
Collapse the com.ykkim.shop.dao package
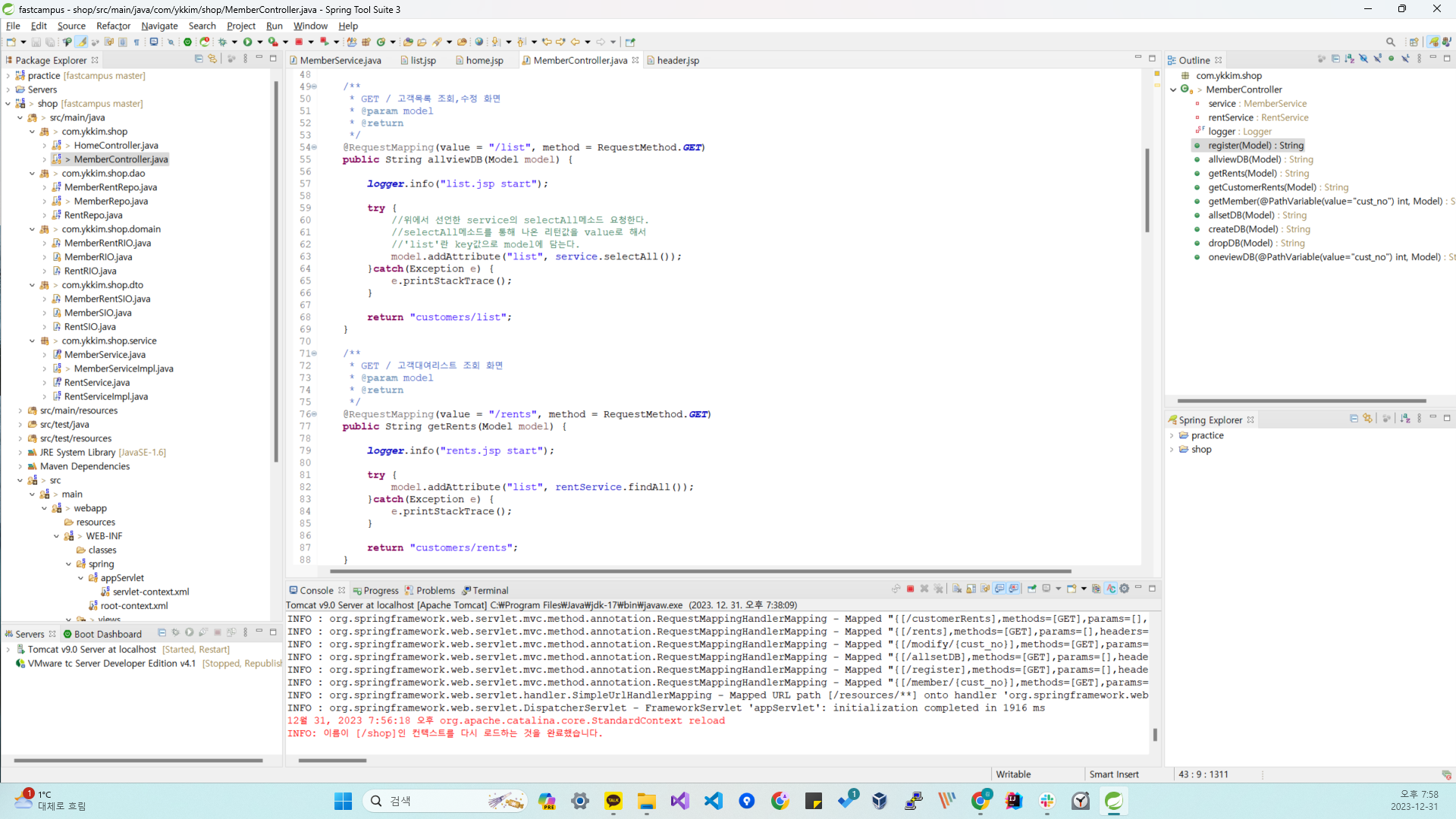point(32,174)
